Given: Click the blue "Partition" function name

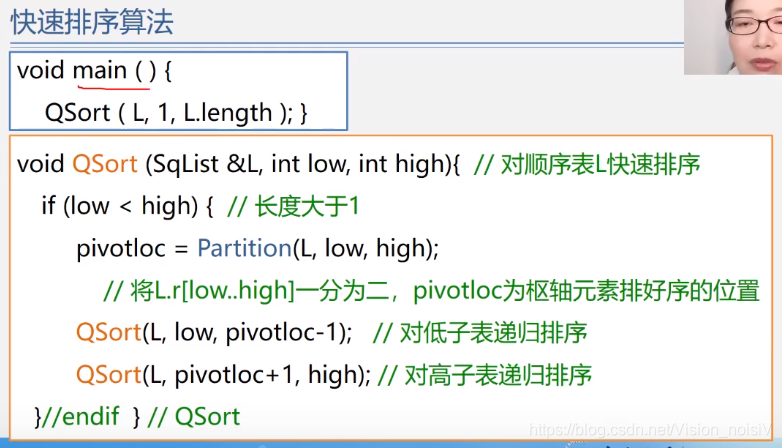Looking at the screenshot, I should tap(244, 247).
